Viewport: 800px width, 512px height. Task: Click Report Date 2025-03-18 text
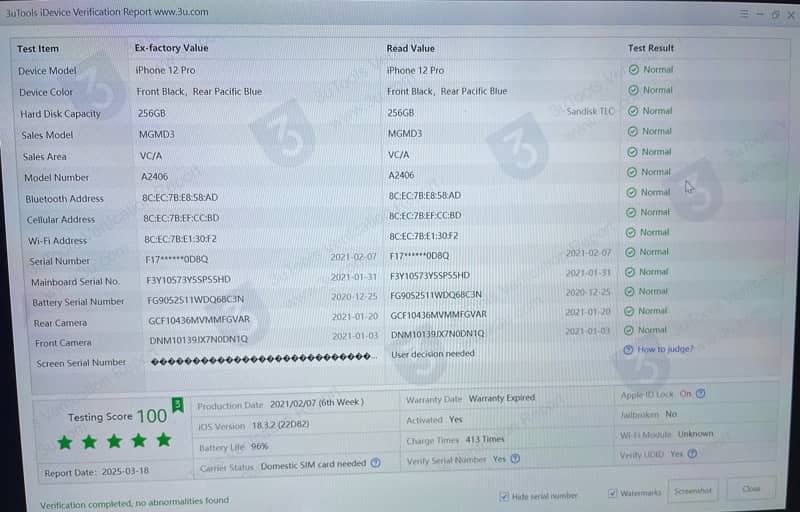[96, 472]
